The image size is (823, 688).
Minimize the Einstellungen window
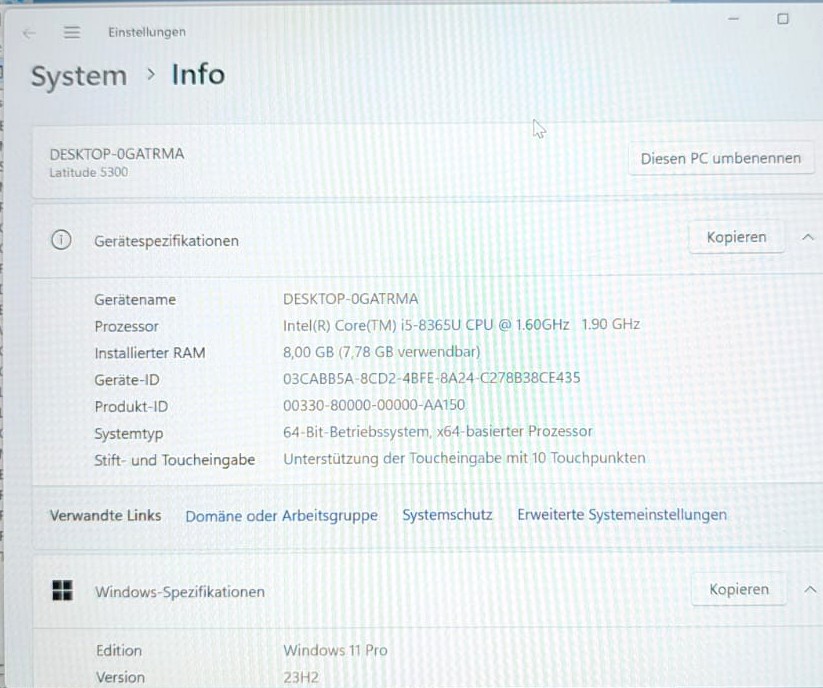pos(734,19)
